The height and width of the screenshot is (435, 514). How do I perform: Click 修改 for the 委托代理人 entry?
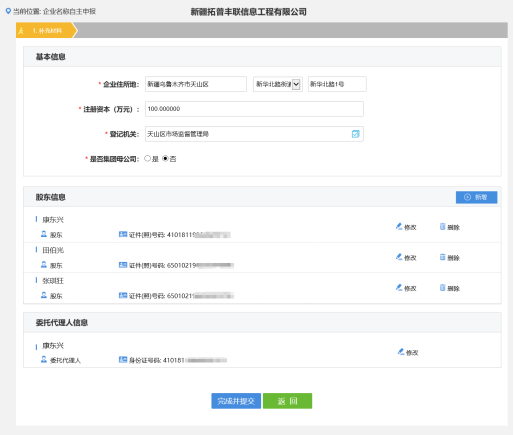(x=408, y=352)
